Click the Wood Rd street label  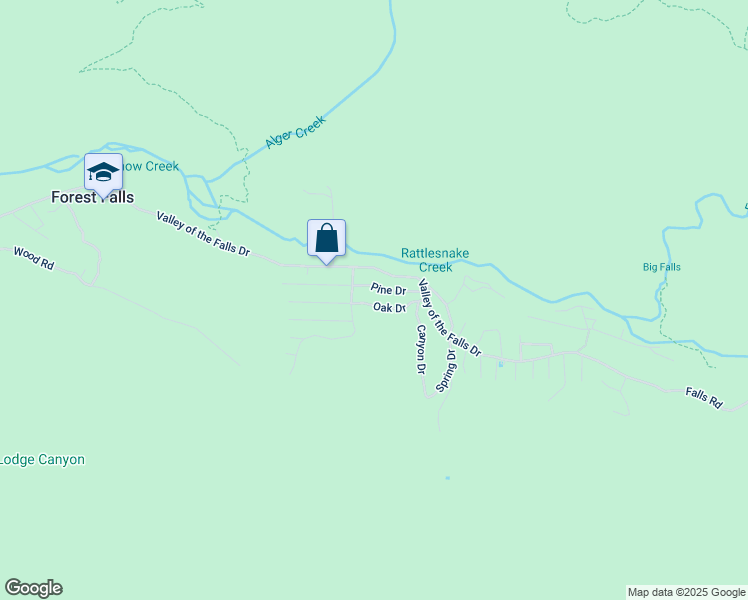pyautogui.click(x=34, y=258)
